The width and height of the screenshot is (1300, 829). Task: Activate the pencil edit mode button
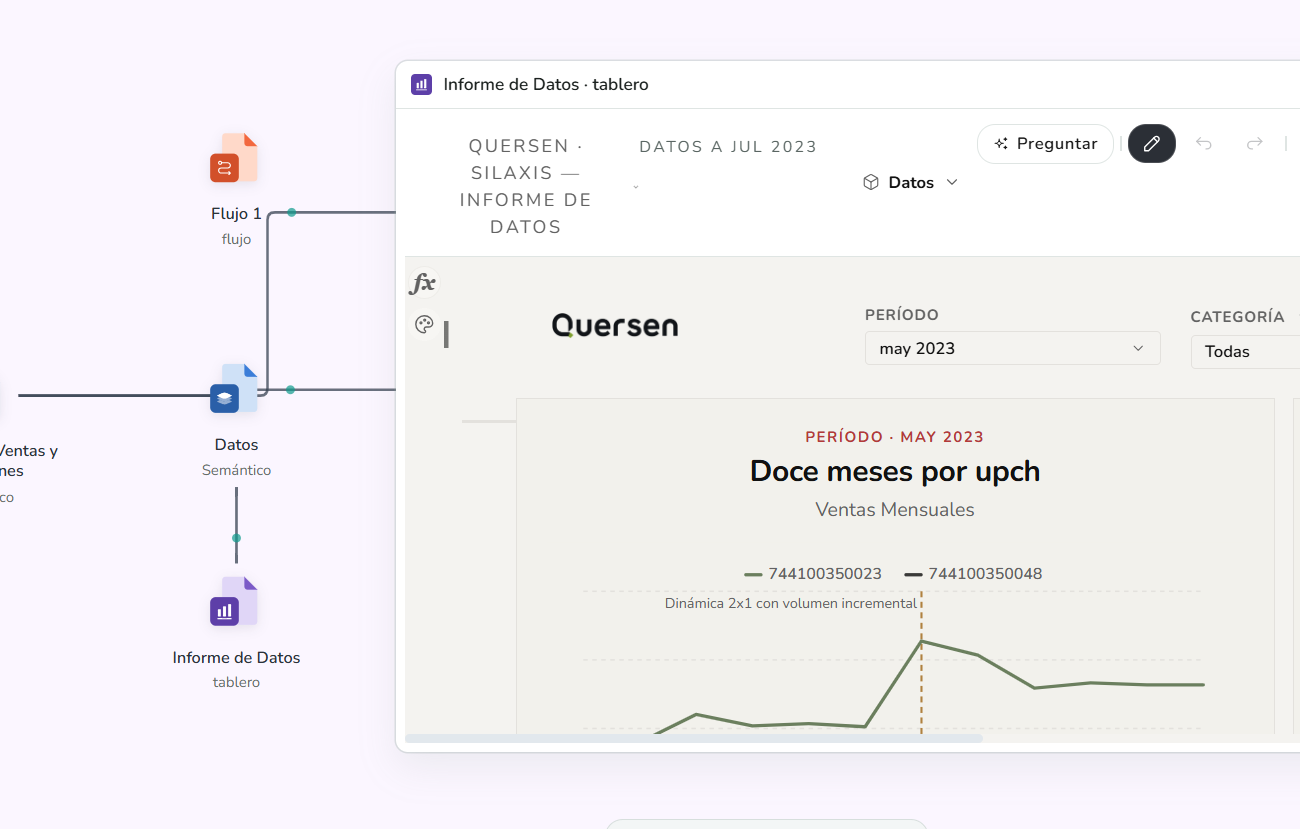(x=1152, y=144)
